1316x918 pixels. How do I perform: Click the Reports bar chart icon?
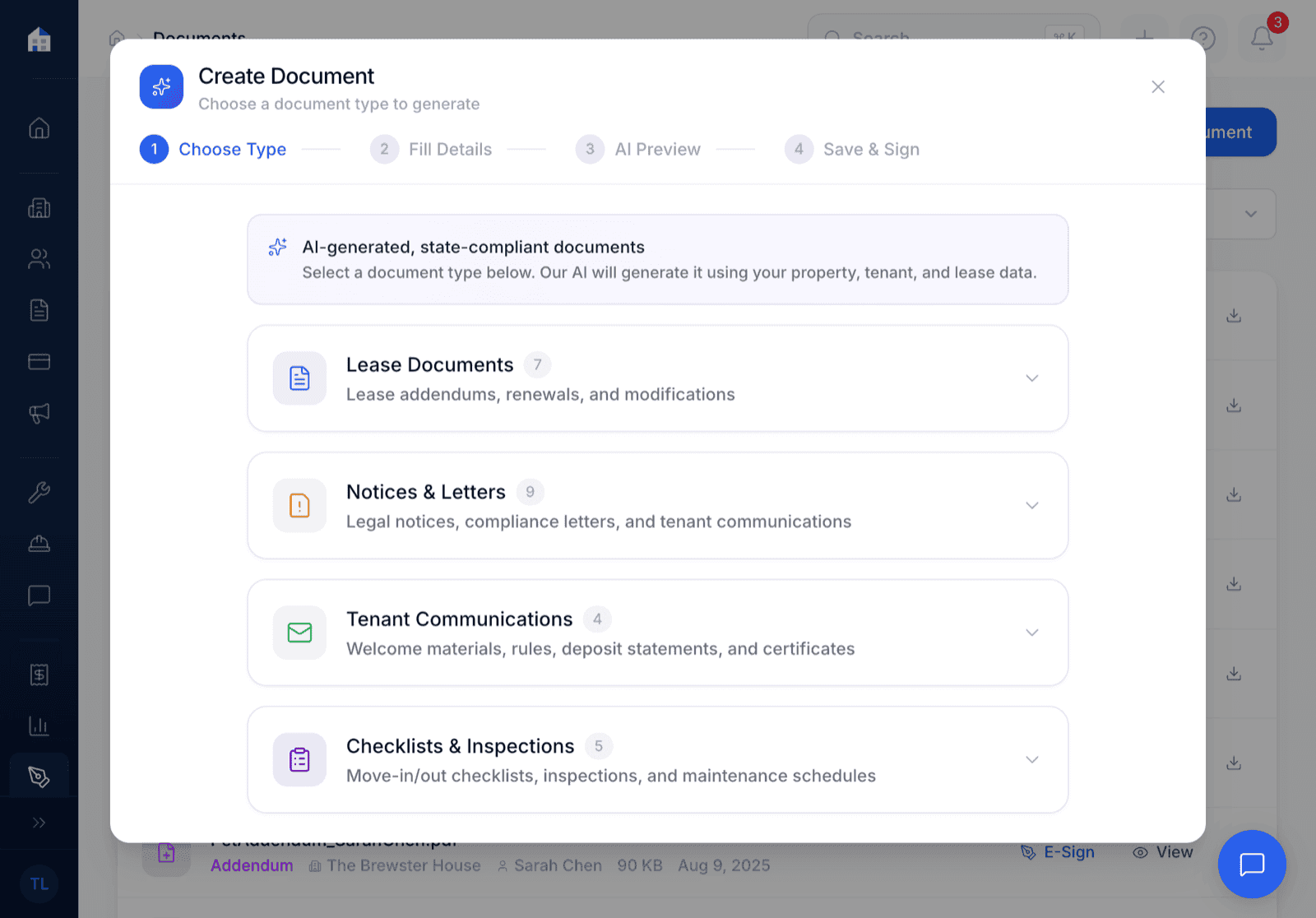coord(39,726)
